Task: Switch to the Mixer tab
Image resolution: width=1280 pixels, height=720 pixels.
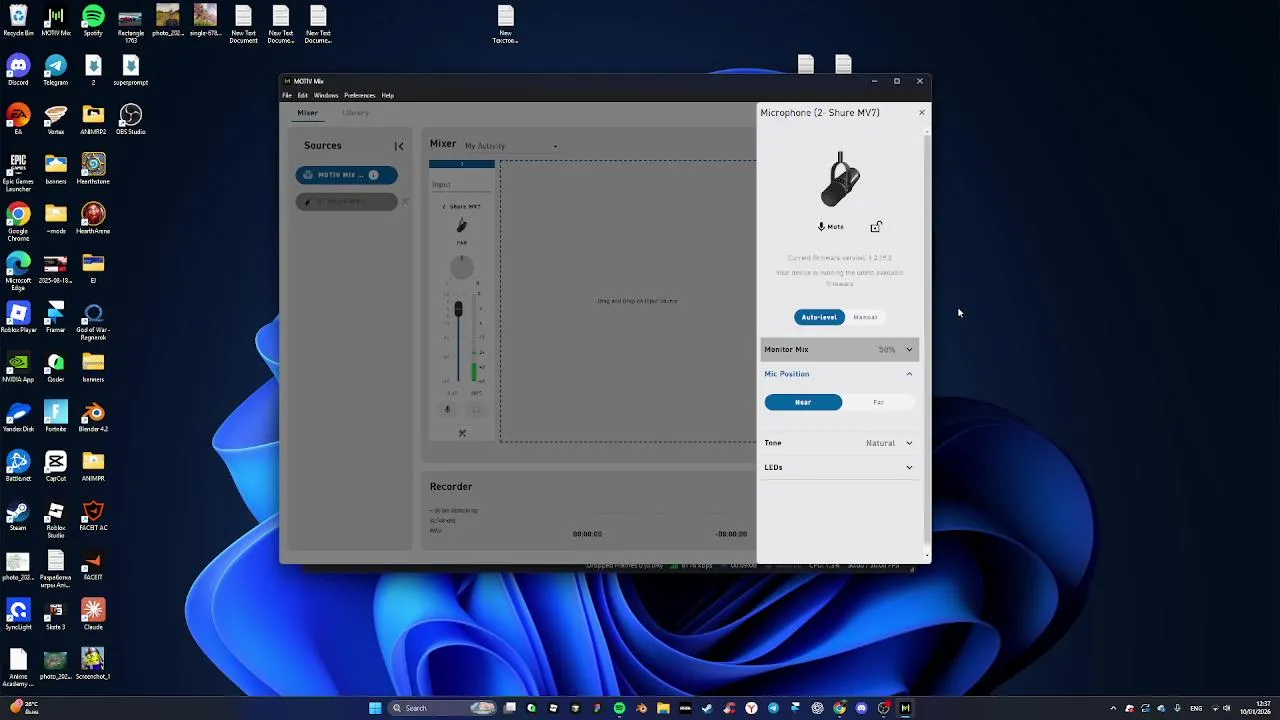Action: 307,113
